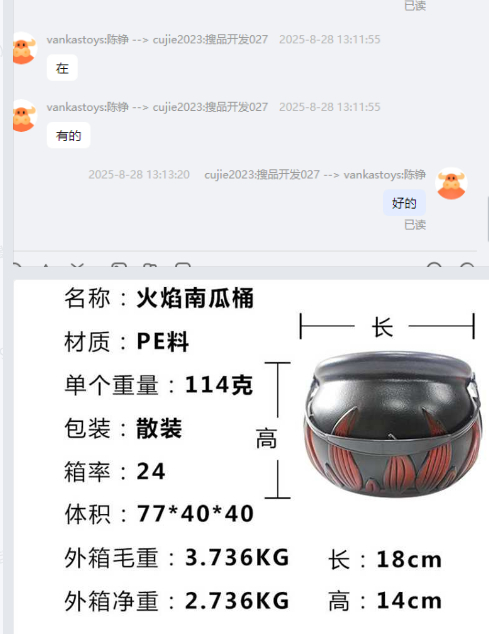Select the scissors screenshot tool icon

tap(77, 265)
